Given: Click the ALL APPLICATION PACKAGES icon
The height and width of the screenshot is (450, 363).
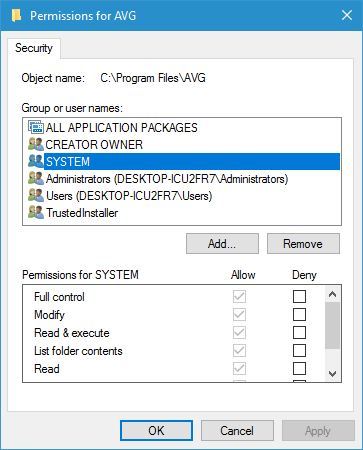Looking at the screenshot, I should (x=36, y=127).
